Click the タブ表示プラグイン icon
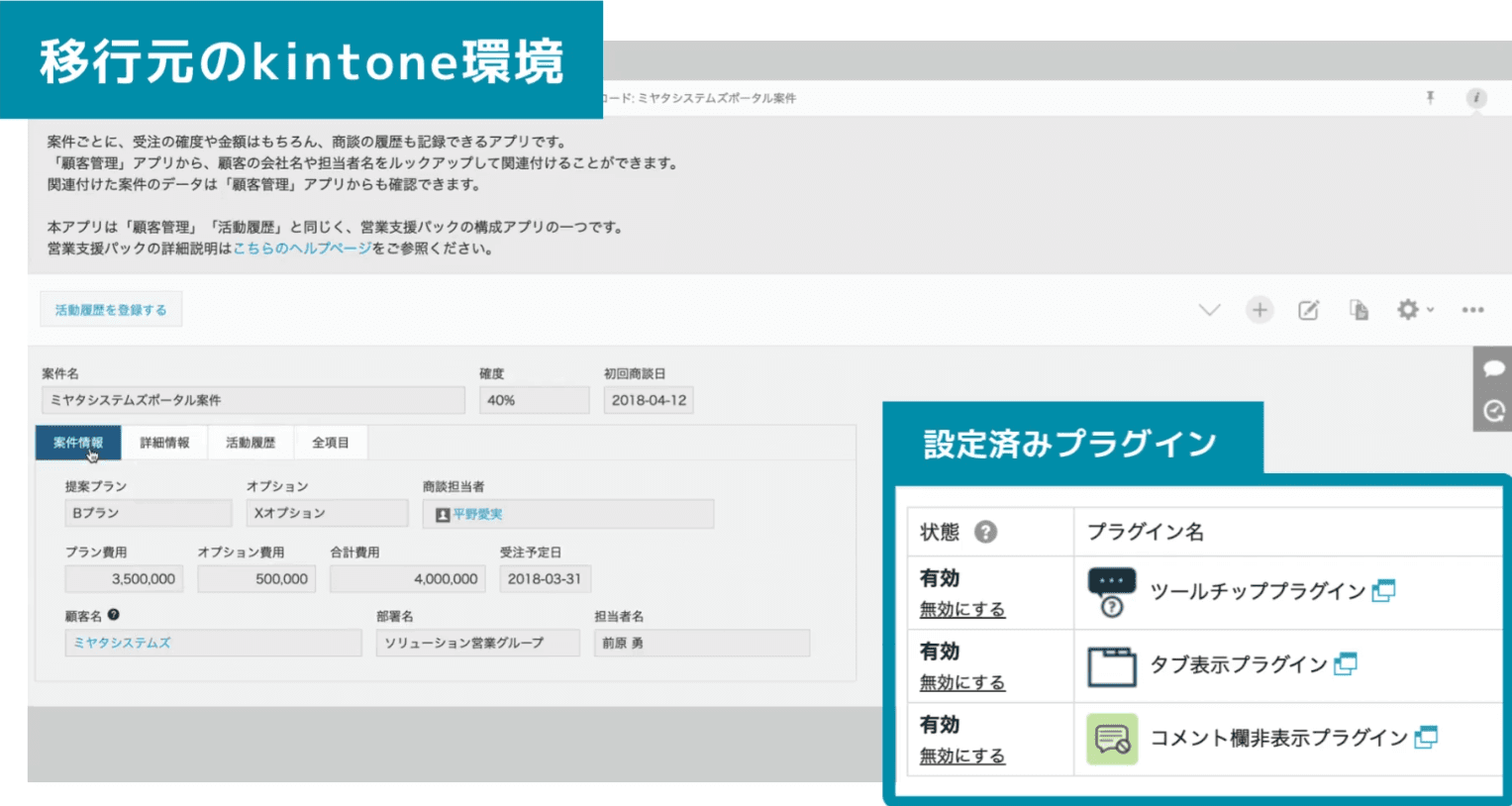Viewport: 1512px width, 806px height. click(1112, 666)
